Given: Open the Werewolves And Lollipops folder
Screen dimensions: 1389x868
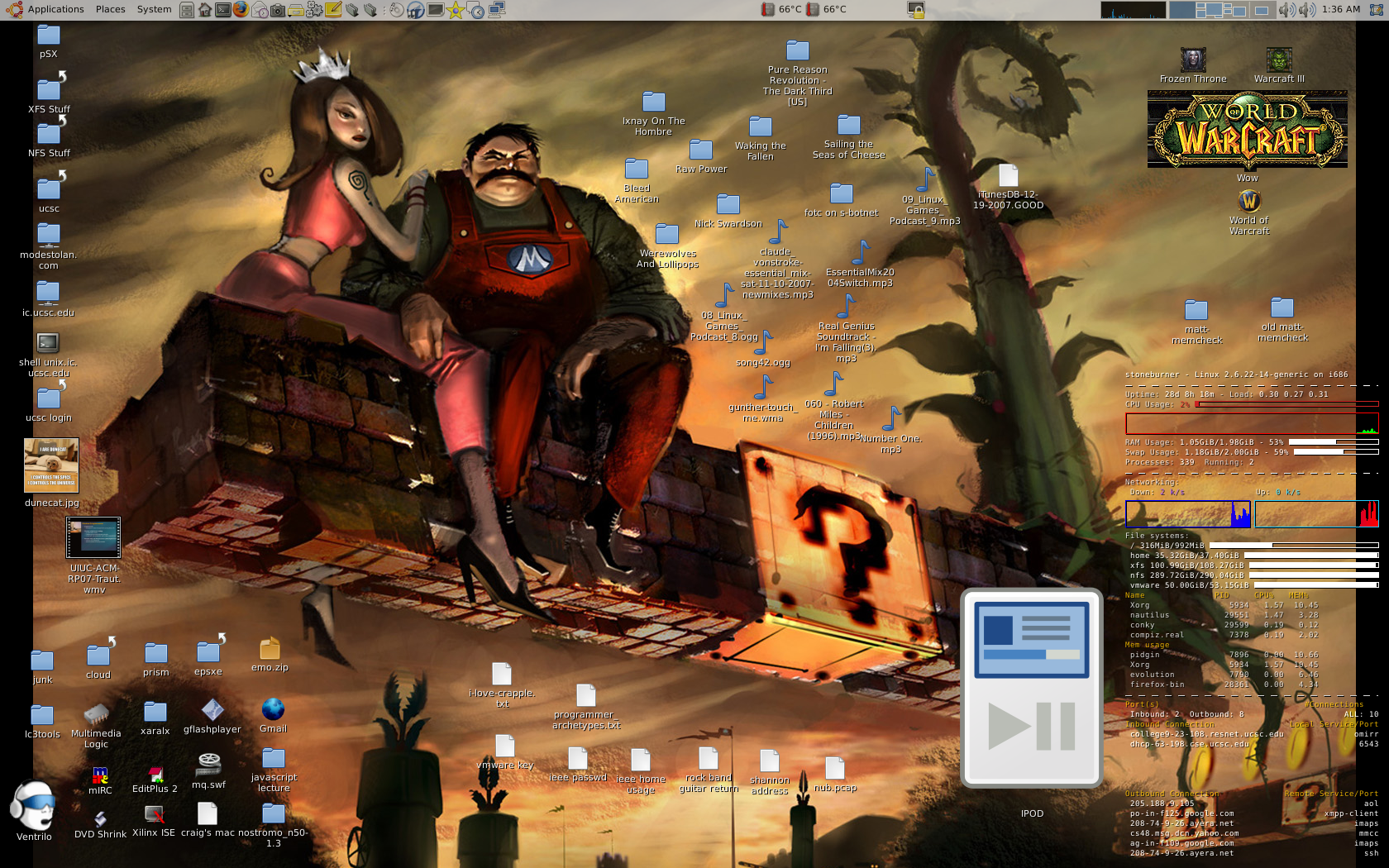Looking at the screenshot, I should (667, 246).
